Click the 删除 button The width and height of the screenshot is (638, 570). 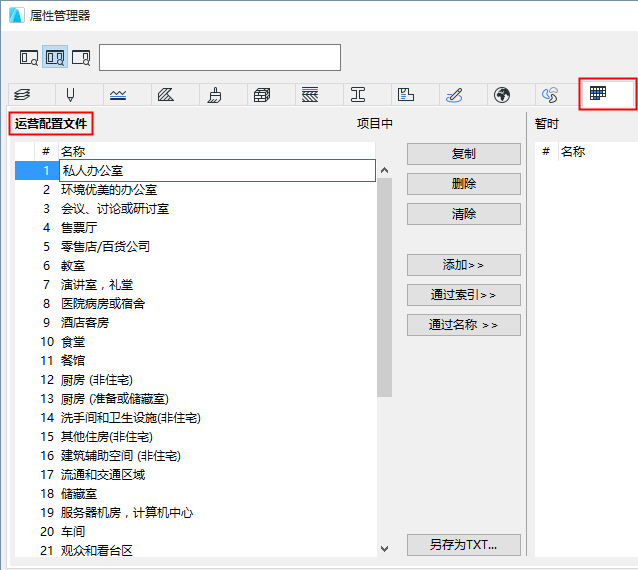pos(463,184)
